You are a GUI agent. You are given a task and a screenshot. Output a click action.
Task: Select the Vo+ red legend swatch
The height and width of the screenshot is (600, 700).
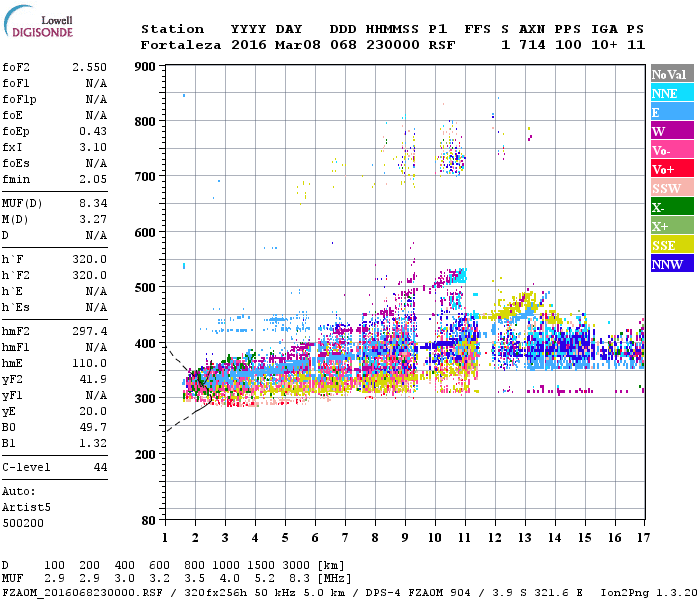click(672, 169)
